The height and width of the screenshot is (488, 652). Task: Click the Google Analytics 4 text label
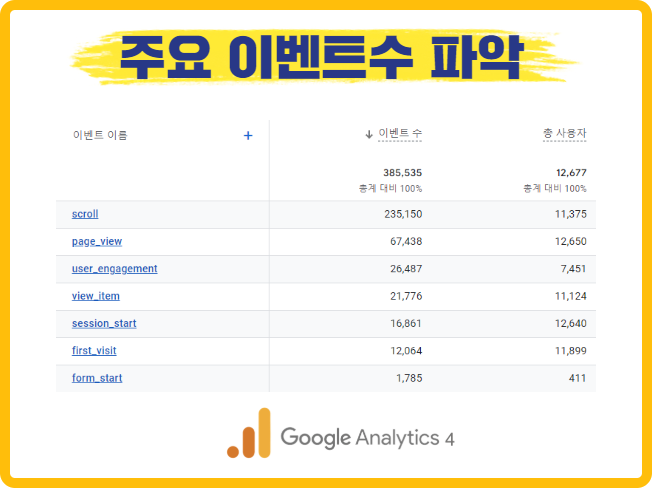click(367, 437)
